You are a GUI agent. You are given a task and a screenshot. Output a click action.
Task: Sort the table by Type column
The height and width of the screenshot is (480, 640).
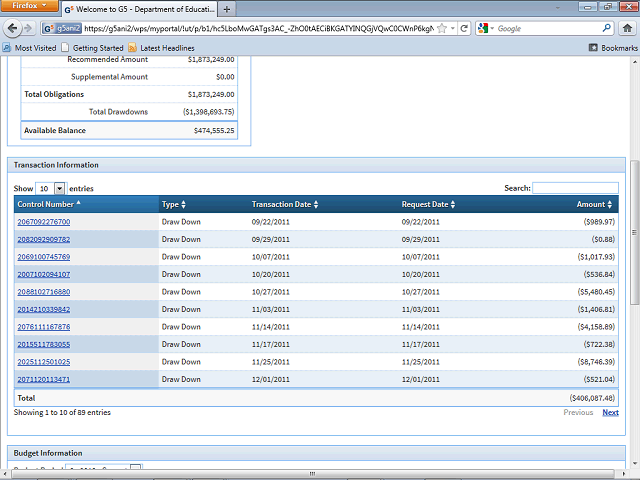[x=173, y=204]
